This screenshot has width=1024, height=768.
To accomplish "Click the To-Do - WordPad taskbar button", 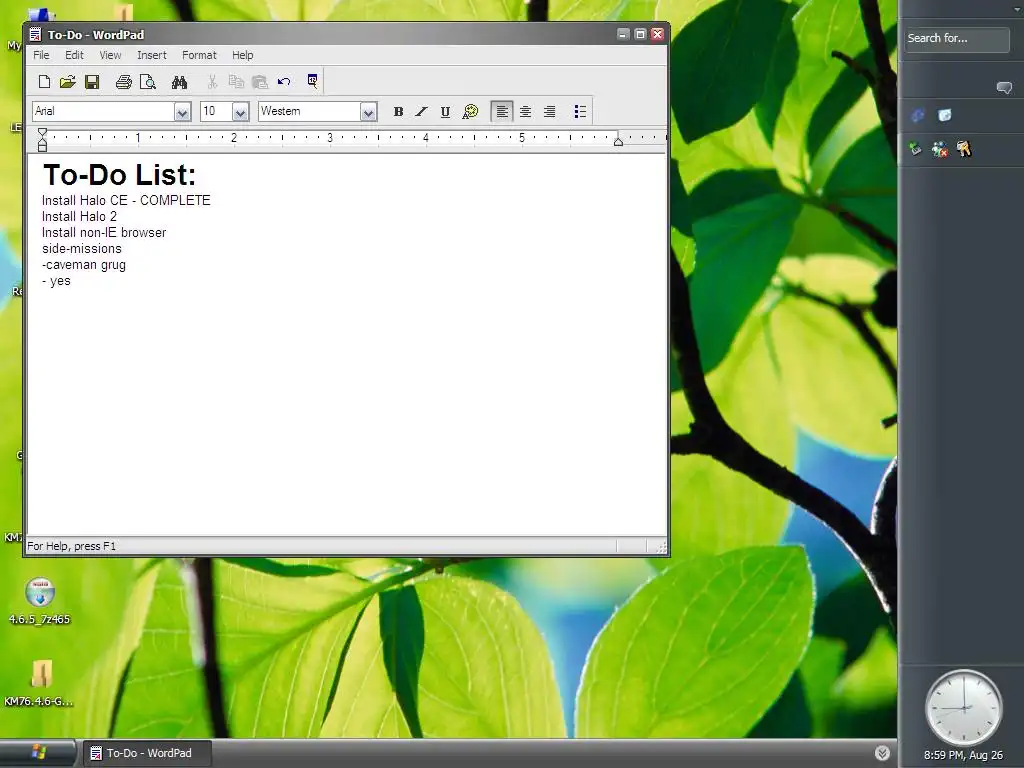I will click(x=146, y=754).
